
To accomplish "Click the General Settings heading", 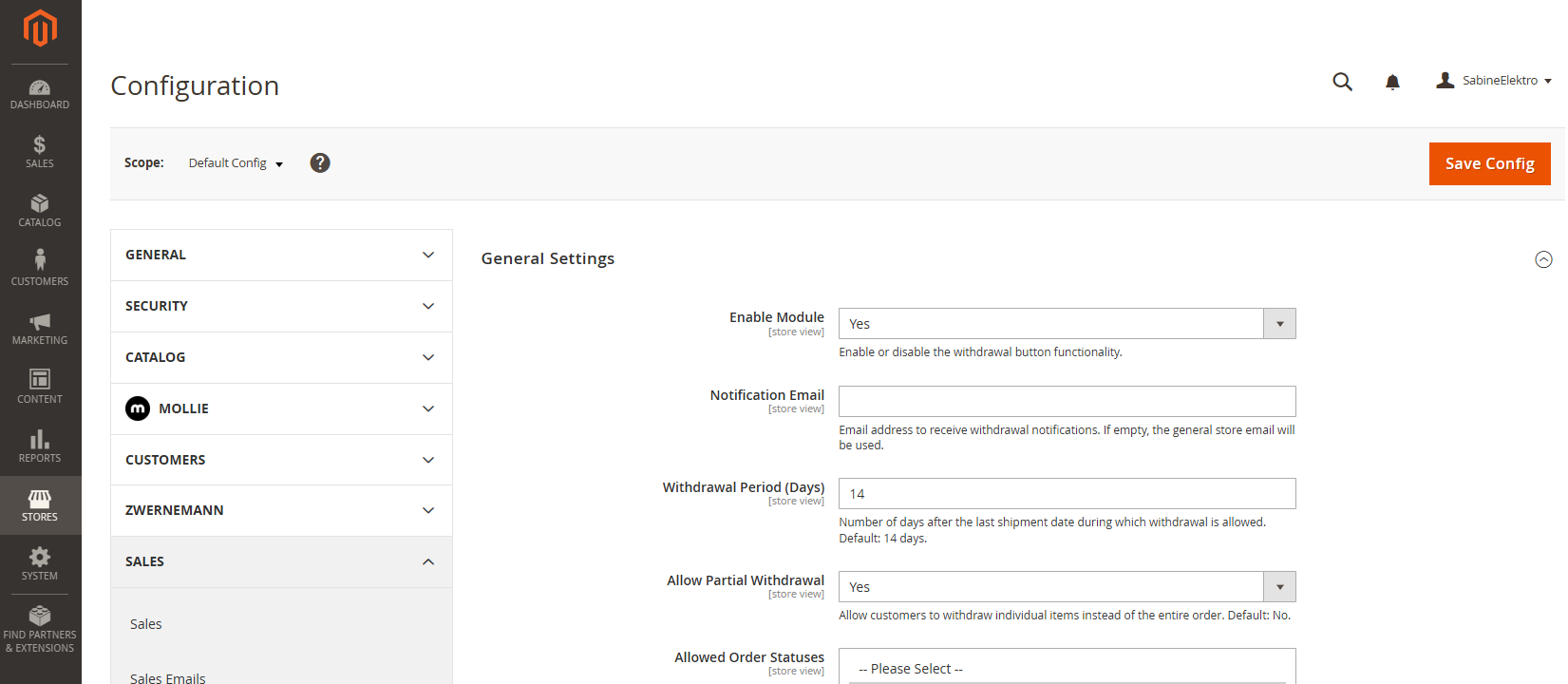I will [x=548, y=258].
